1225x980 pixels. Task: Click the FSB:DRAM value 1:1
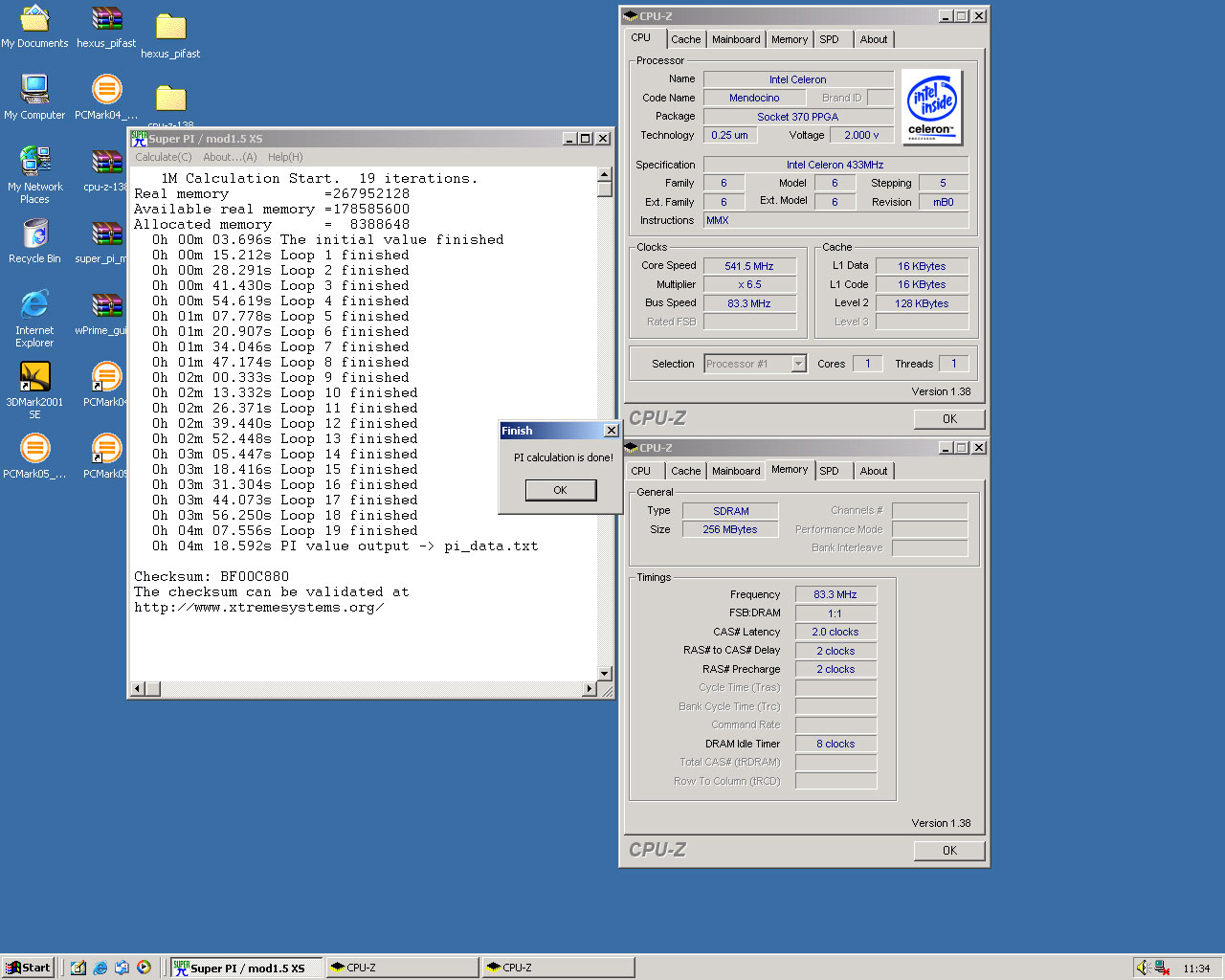pos(835,613)
